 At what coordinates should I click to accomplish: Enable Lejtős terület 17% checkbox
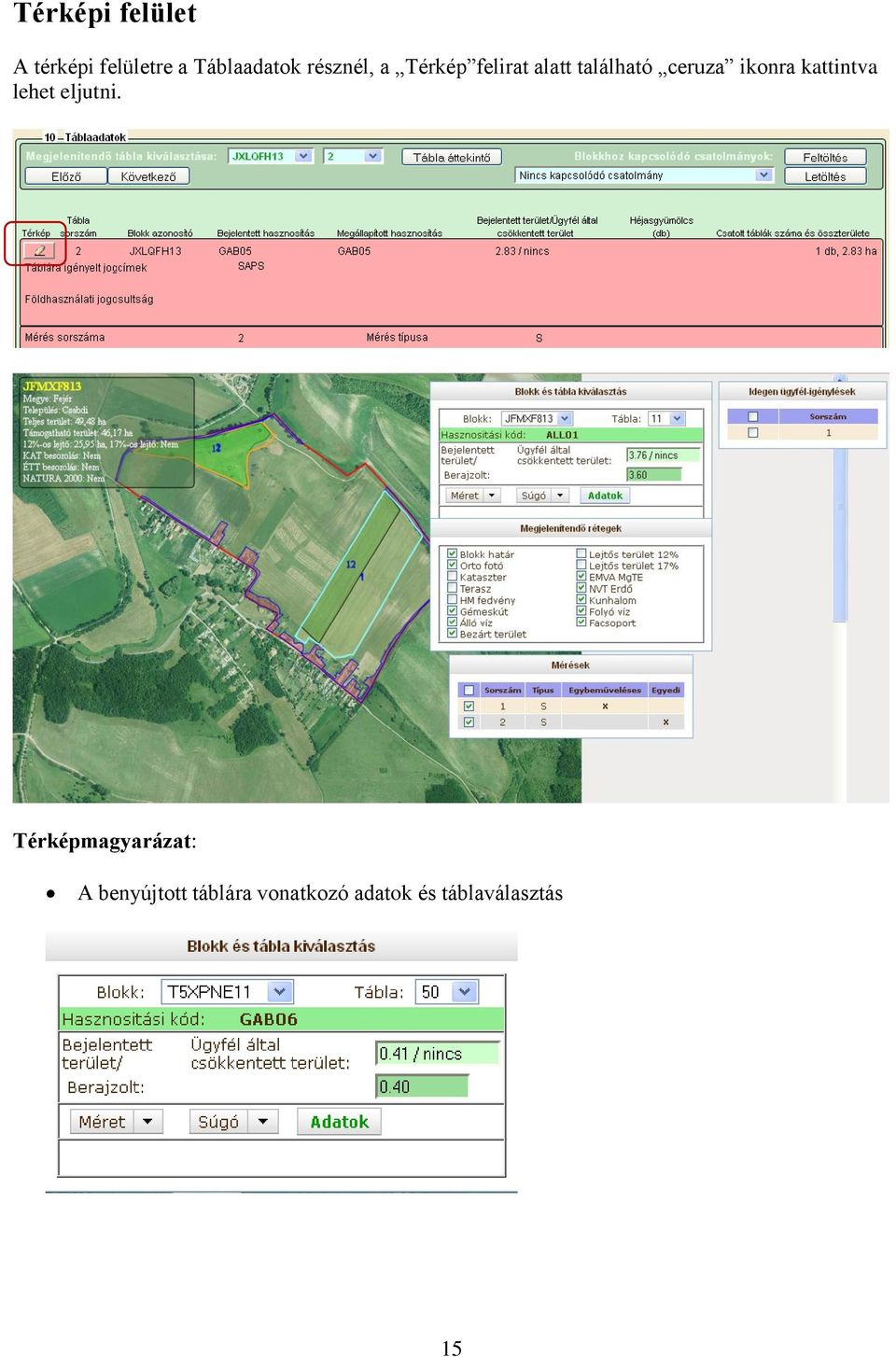click(581, 566)
